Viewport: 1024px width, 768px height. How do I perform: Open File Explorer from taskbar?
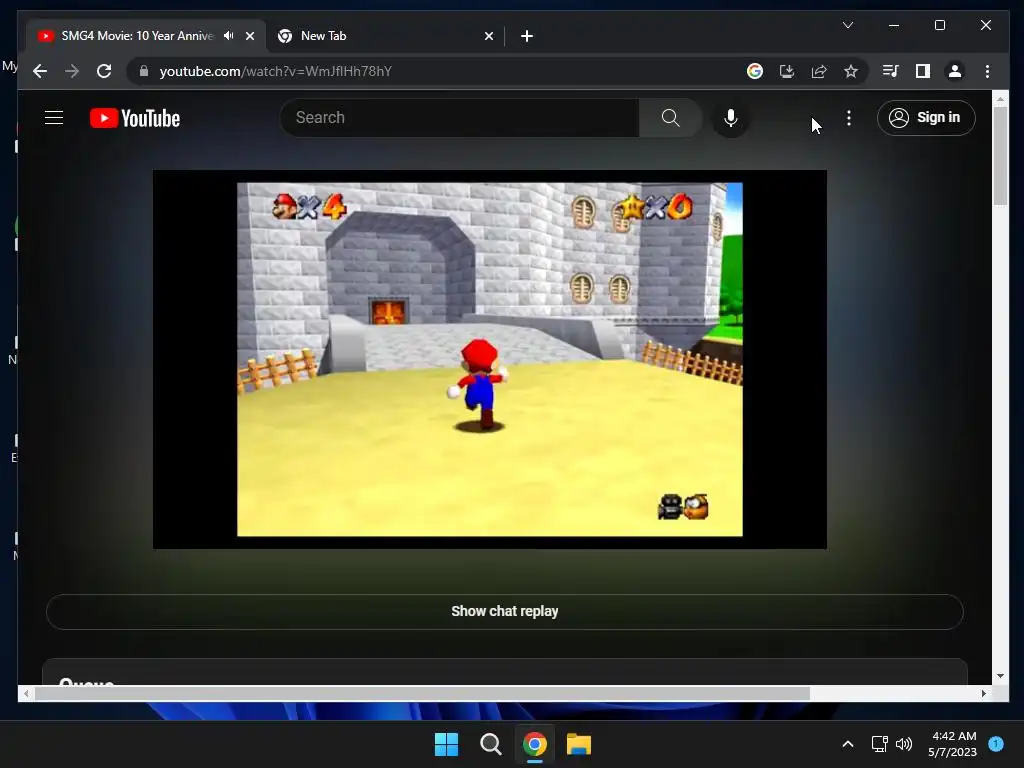point(579,744)
